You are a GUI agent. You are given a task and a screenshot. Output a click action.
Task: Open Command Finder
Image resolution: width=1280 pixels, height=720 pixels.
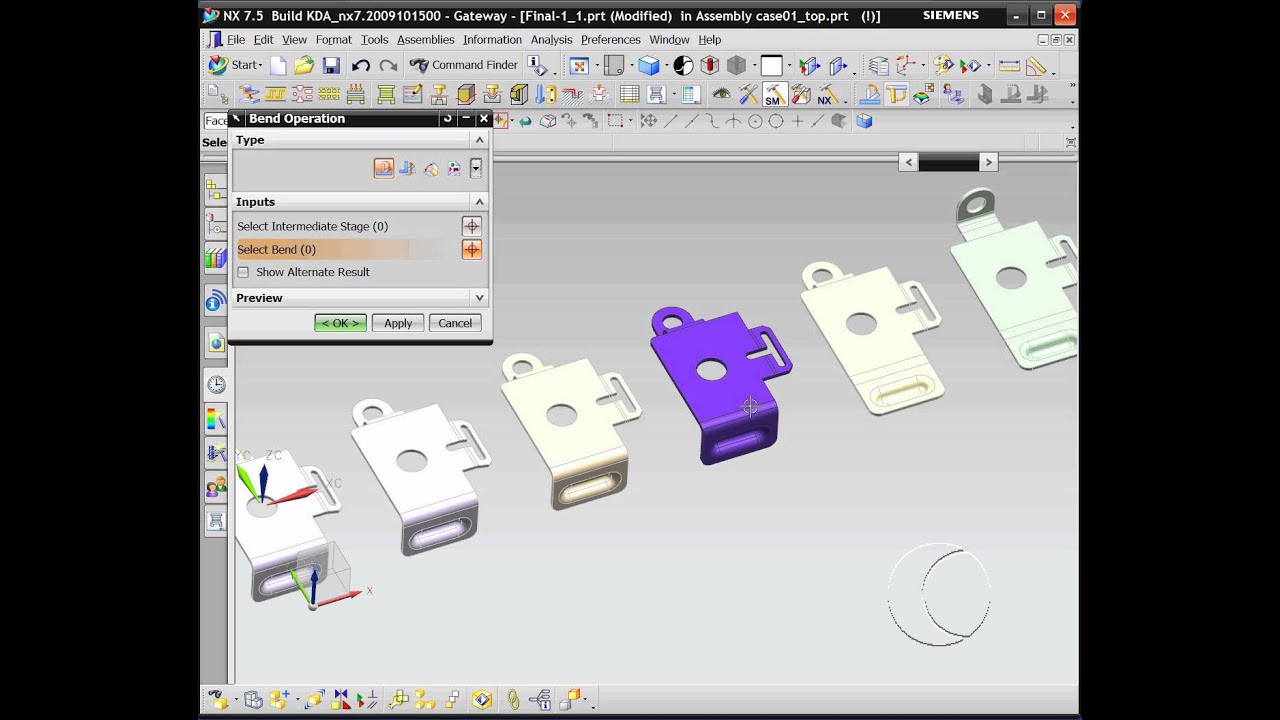[x=464, y=65]
